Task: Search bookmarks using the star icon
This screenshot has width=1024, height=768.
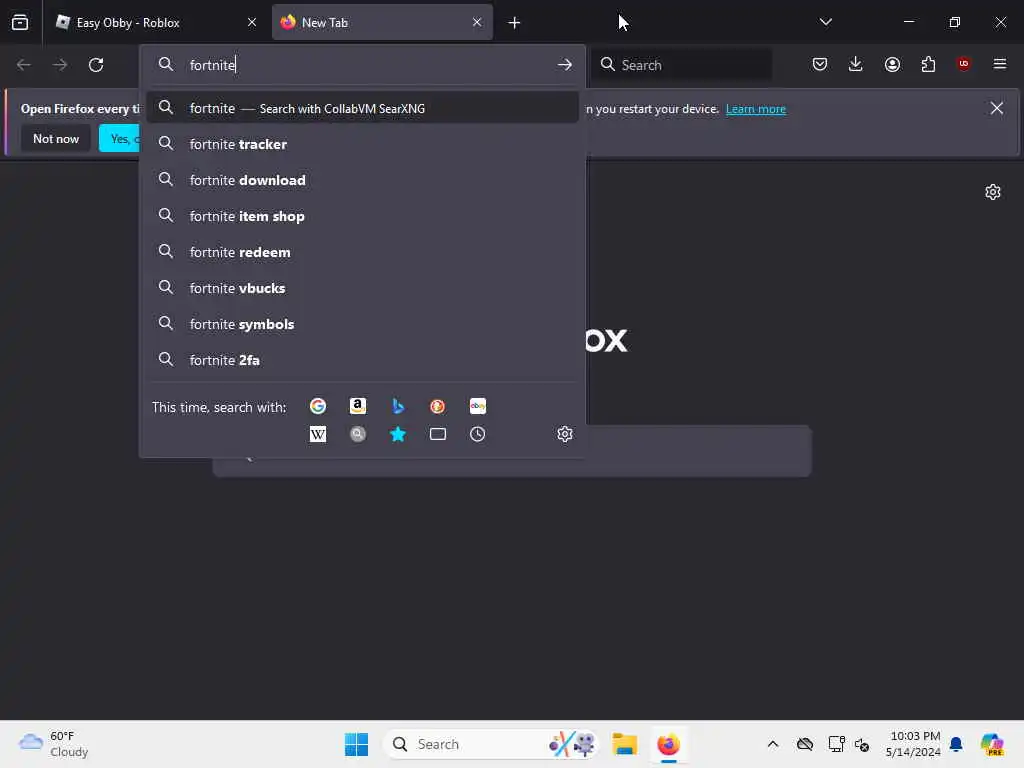Action: point(398,434)
